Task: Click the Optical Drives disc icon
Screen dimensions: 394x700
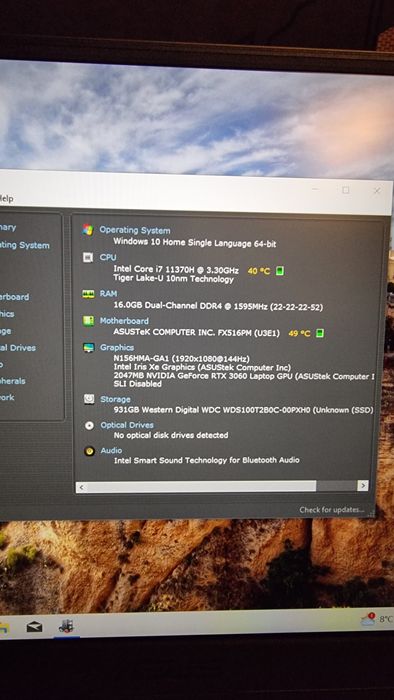Action: 89,425
